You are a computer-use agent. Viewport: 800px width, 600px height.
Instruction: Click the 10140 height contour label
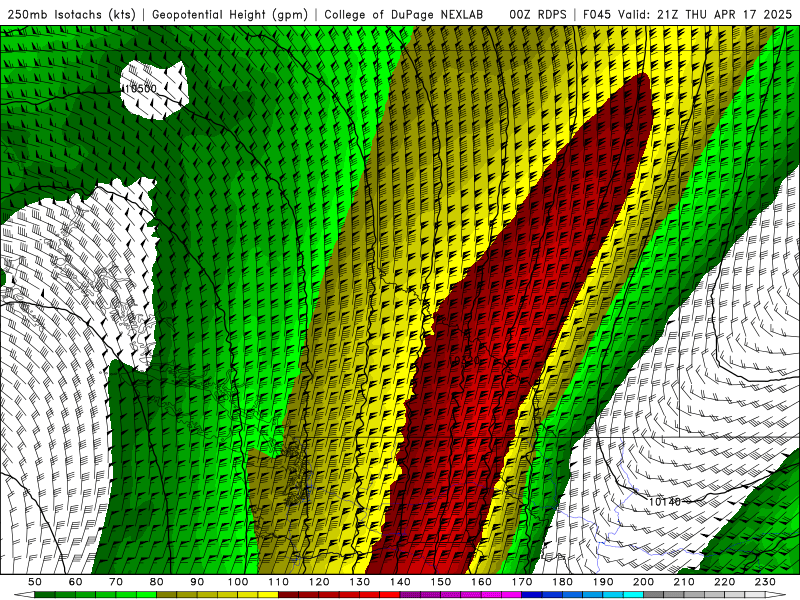coord(665,502)
